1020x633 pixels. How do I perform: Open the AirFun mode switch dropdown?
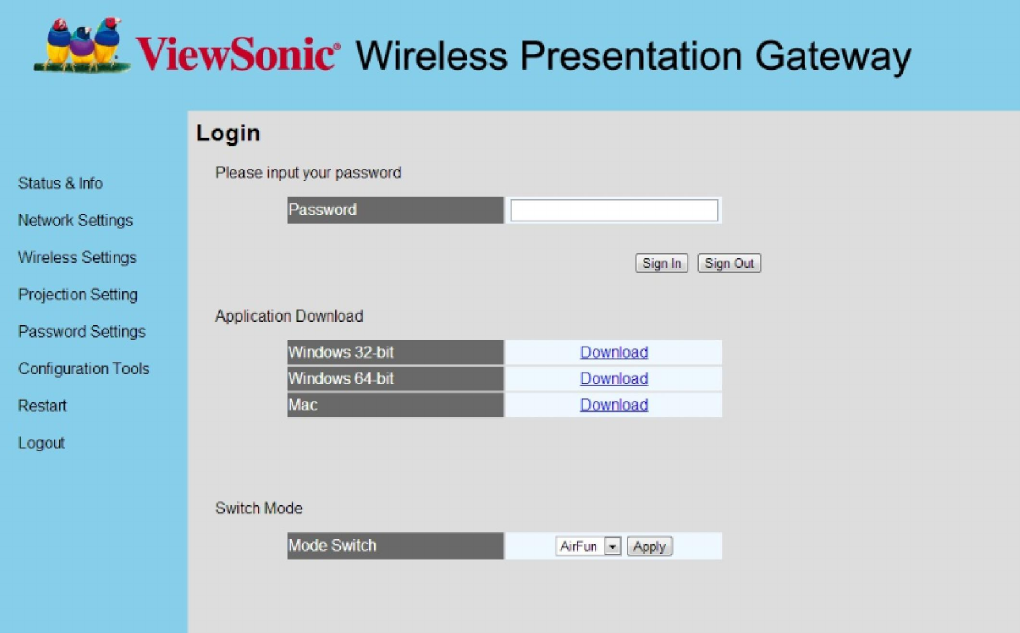pos(589,546)
